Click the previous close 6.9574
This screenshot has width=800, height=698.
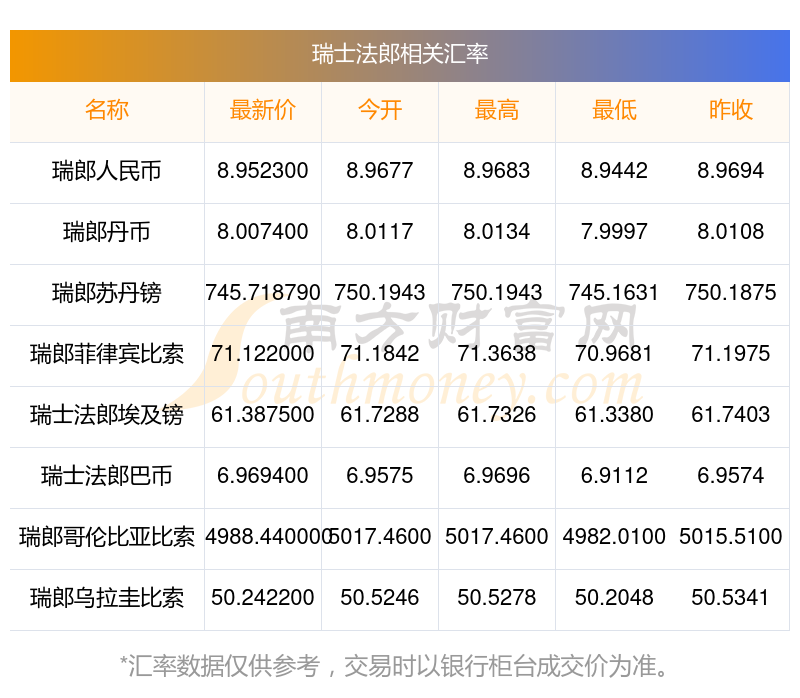pos(731,476)
